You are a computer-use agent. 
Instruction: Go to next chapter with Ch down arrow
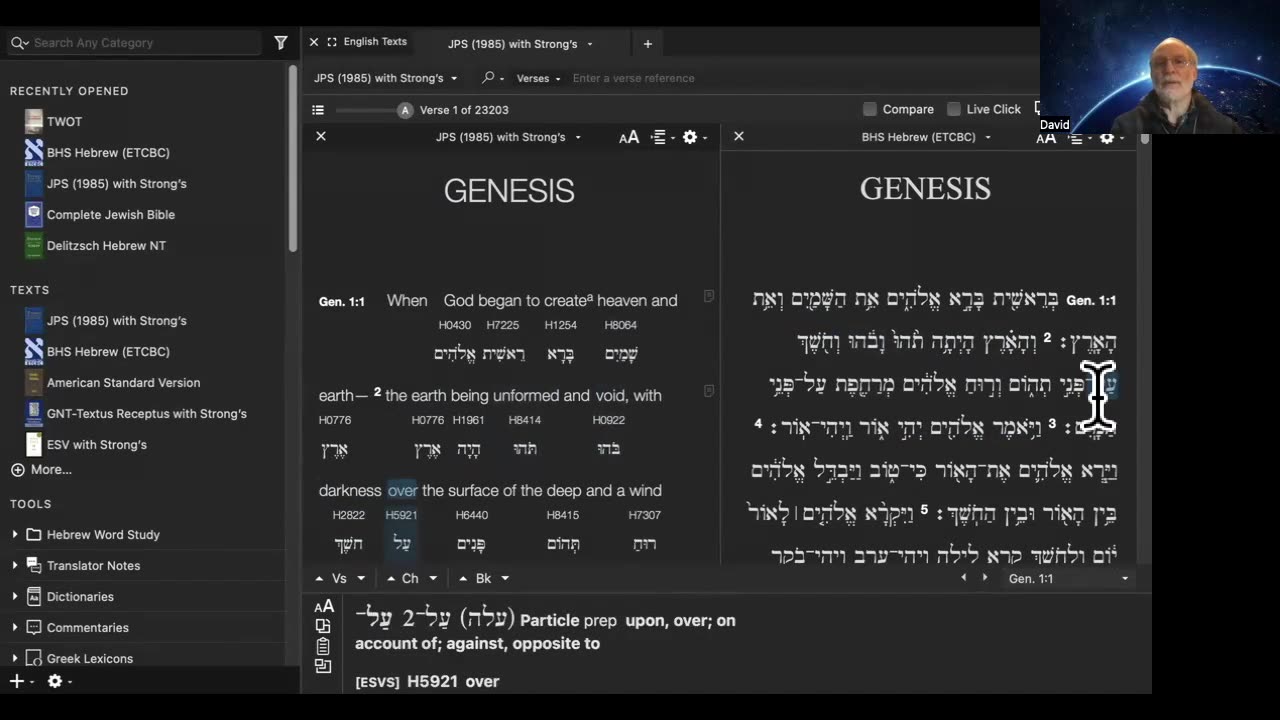tap(433, 578)
